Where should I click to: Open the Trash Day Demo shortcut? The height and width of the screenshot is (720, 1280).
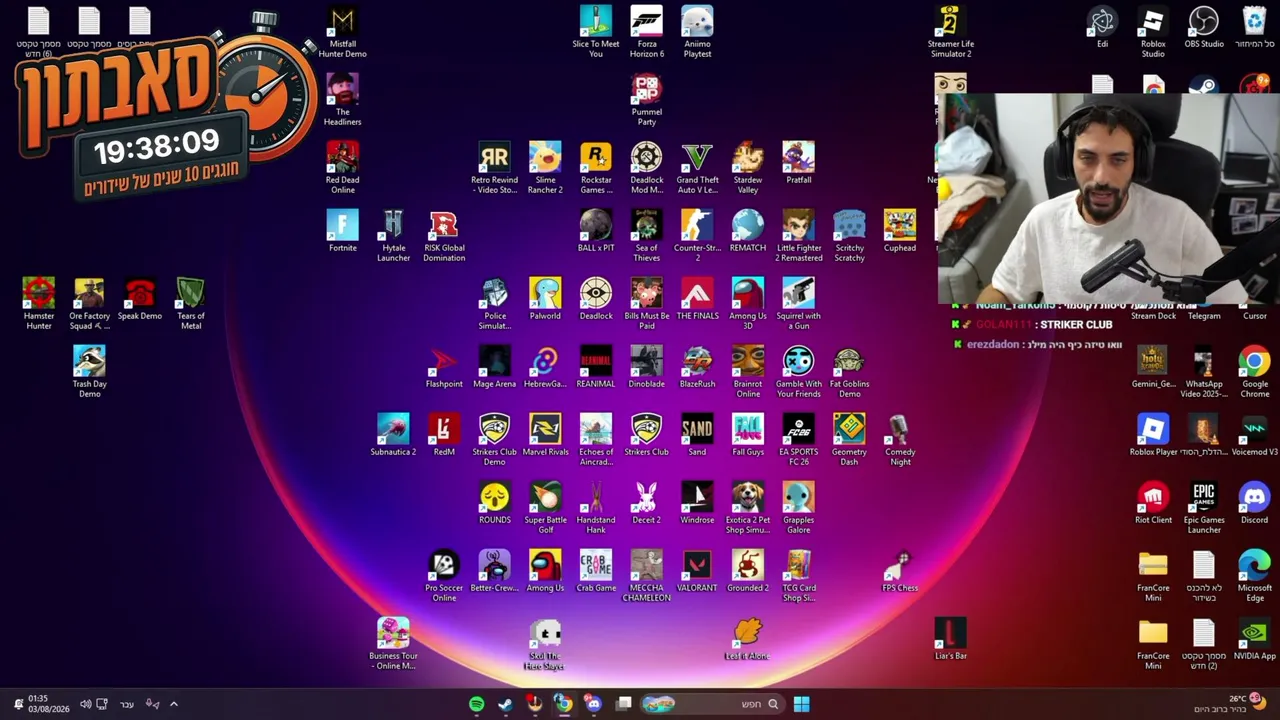click(89, 372)
